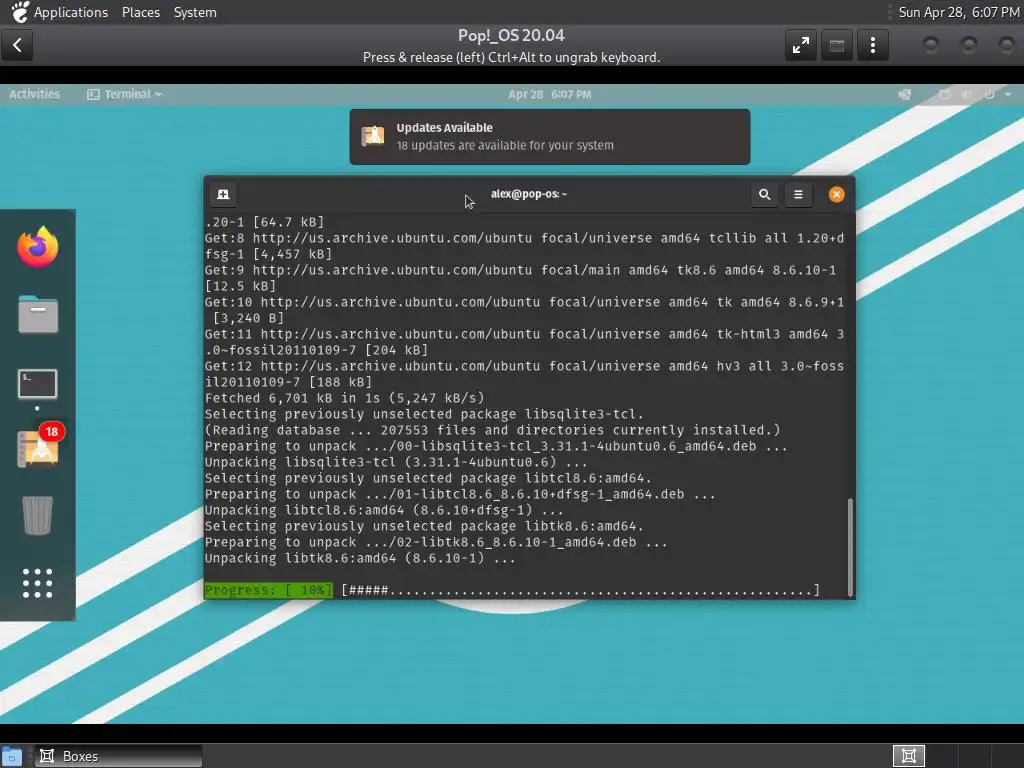Open Firefox from the Pop!_OS dock
This screenshot has width=1024, height=768.
click(x=37, y=247)
